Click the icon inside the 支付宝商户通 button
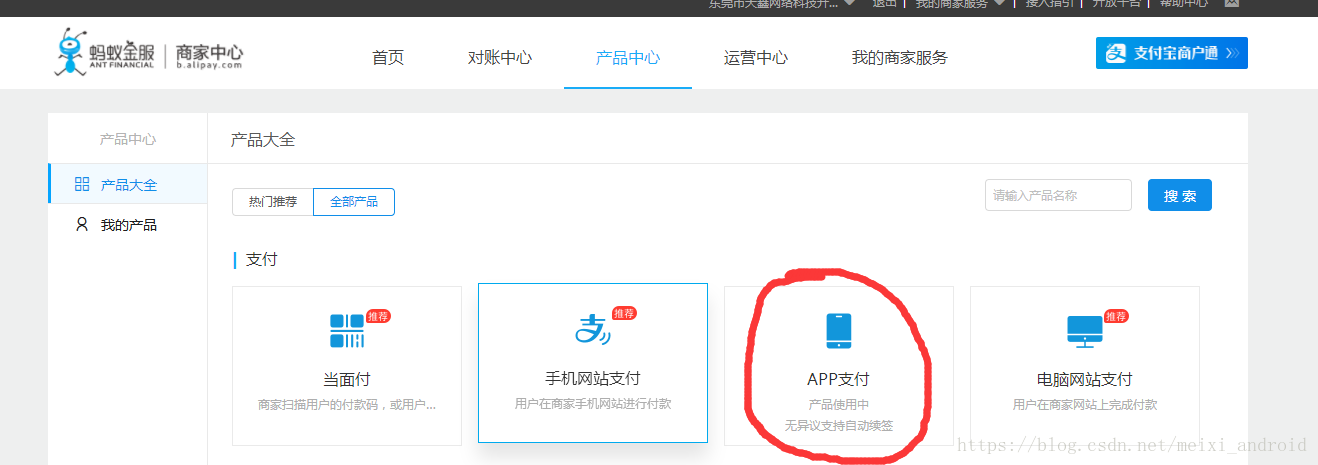Viewport: 1318px width, 465px height. (x=1115, y=53)
